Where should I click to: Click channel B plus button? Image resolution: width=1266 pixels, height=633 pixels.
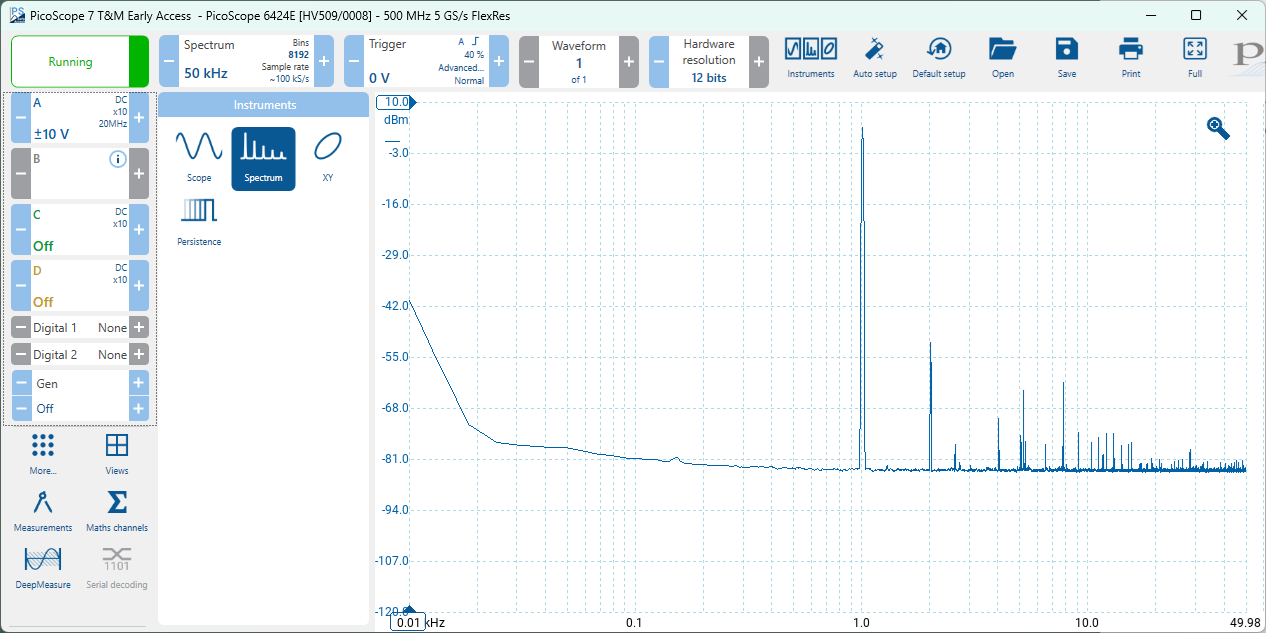click(139, 173)
